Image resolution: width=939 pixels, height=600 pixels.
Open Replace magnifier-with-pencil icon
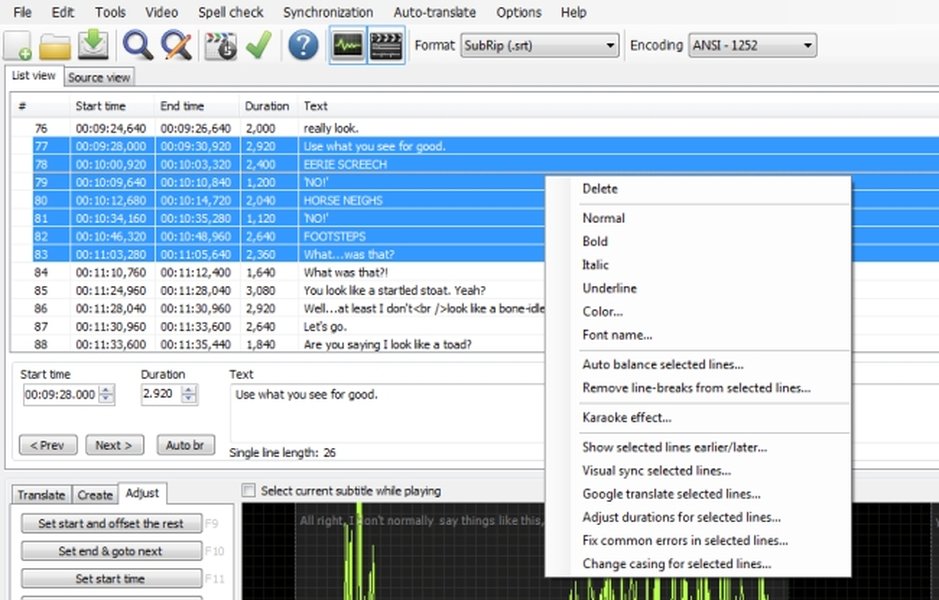[176, 46]
